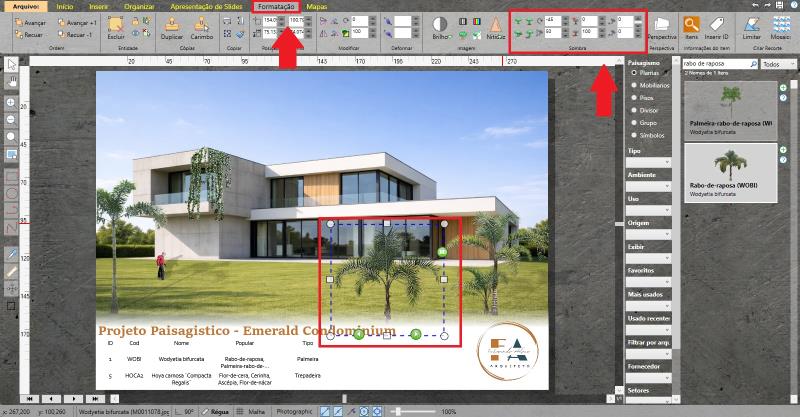Image resolution: width=800 pixels, height=417 pixels.
Task: Click the Avançar bring forward button
Action: pyautogui.click(x=27, y=21)
